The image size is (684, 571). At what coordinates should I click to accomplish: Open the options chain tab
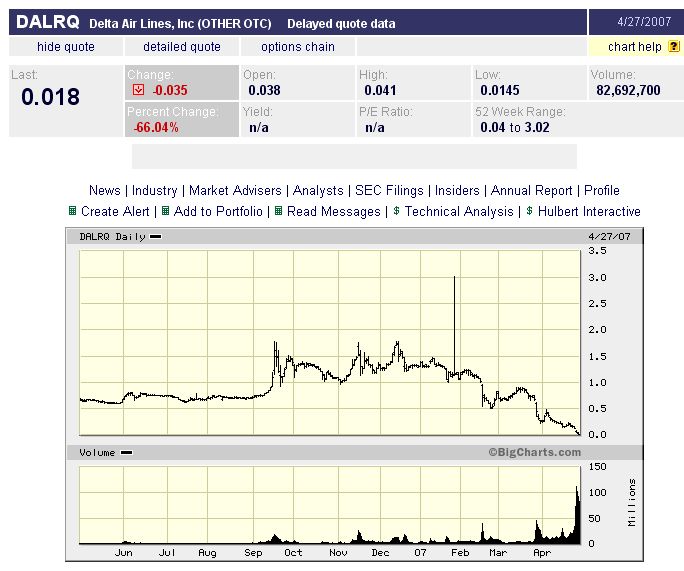point(298,47)
